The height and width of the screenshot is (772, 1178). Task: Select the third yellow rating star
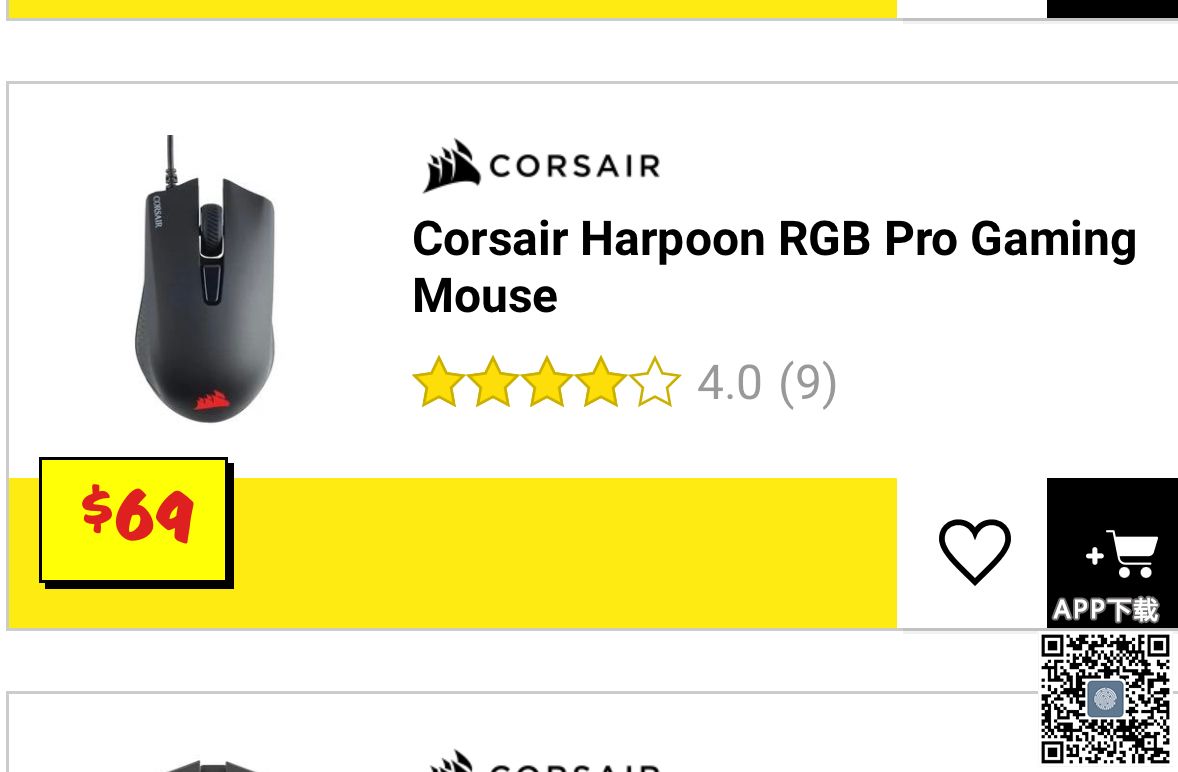(x=547, y=382)
